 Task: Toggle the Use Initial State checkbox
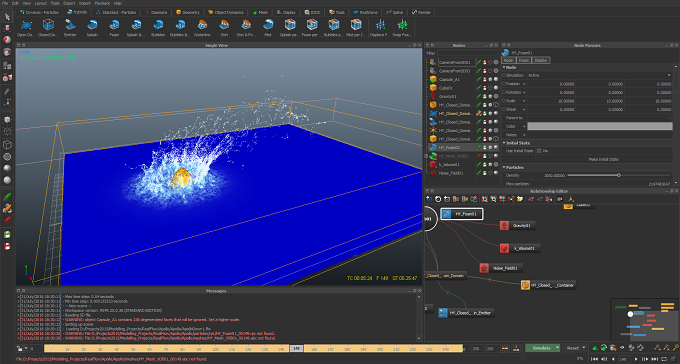[x=539, y=151]
